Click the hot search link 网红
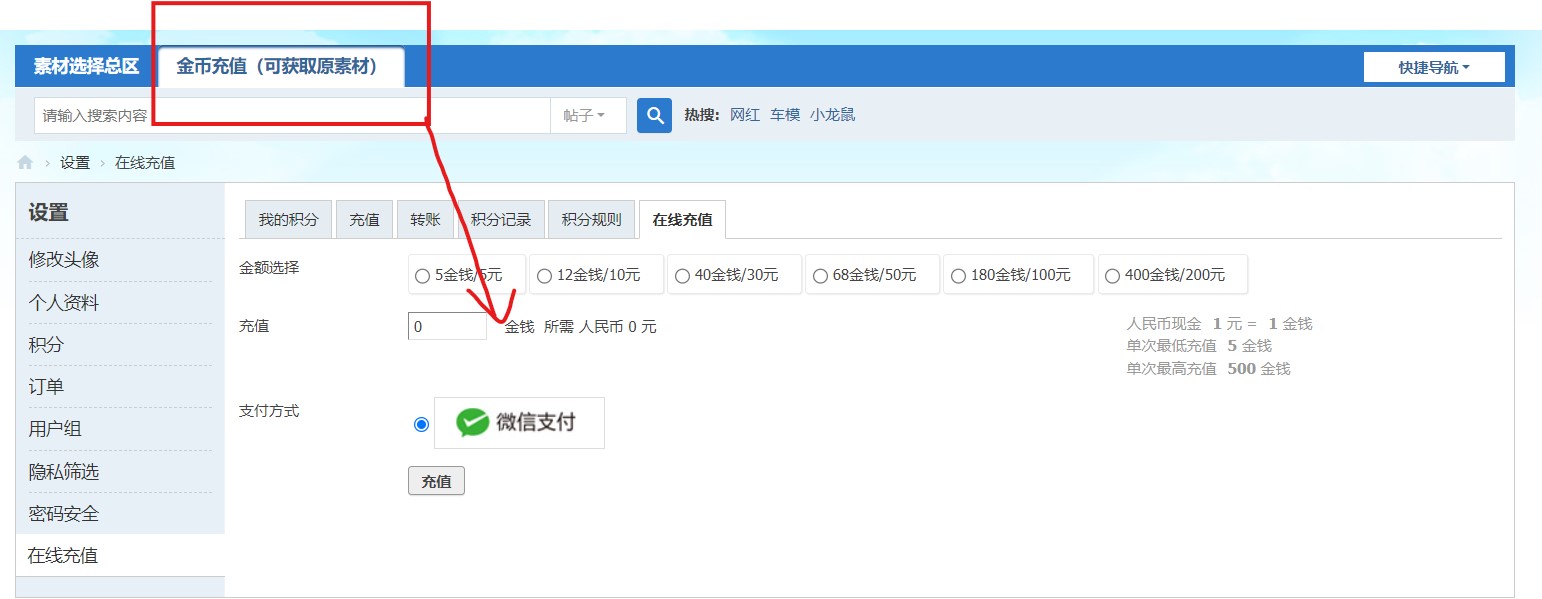This screenshot has height=599, width=1542. pos(745,115)
